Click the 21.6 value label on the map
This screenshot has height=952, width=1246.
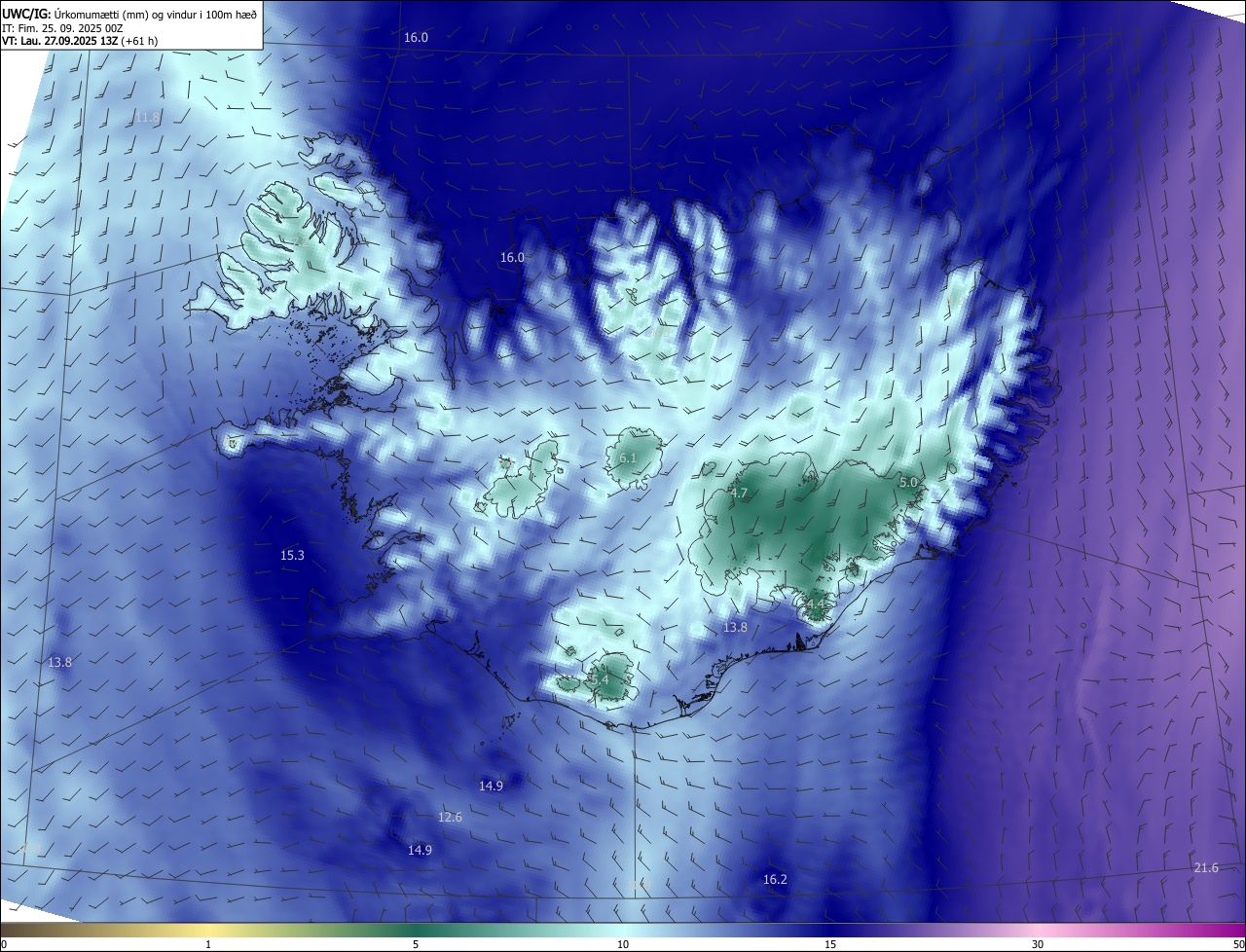tap(1206, 868)
